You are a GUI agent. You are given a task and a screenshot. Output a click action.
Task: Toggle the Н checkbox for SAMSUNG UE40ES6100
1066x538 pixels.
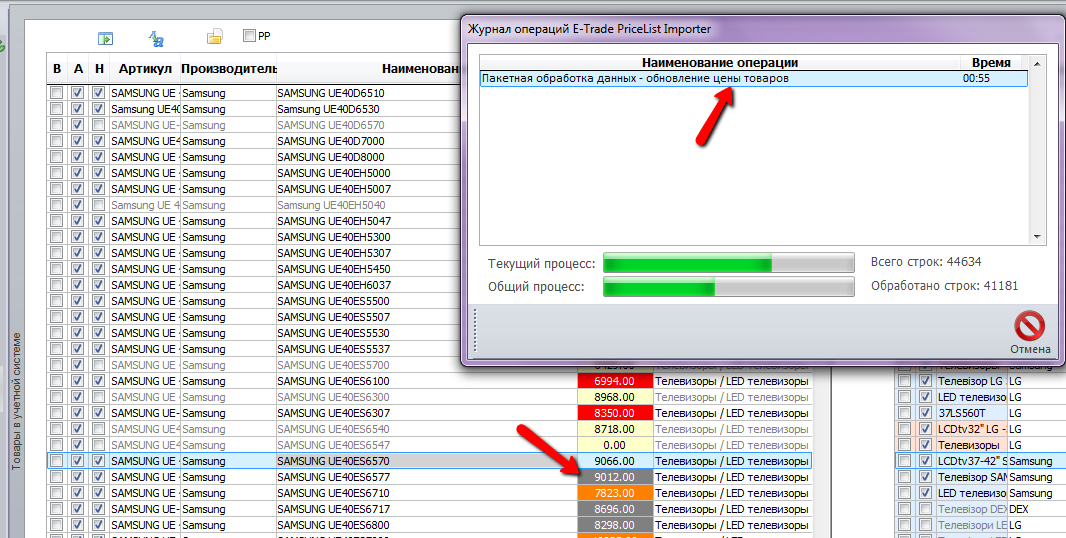click(x=99, y=381)
